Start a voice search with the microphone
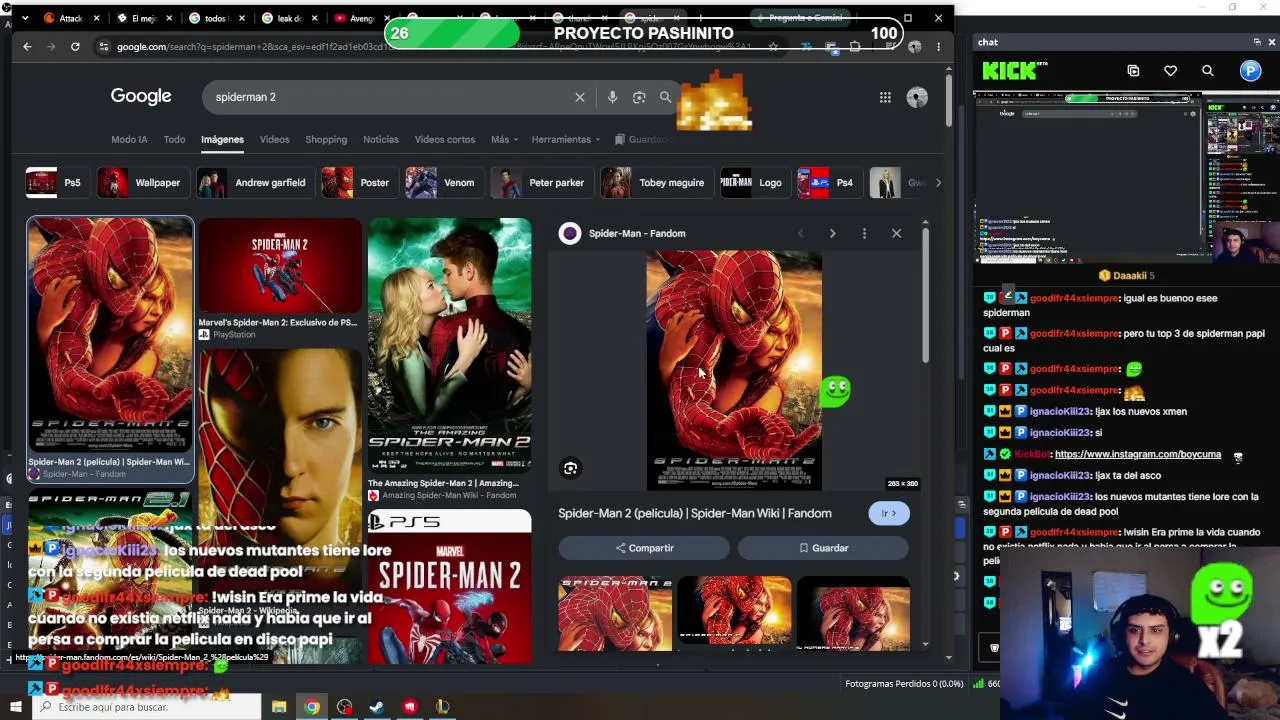This screenshot has height=720, width=1280. tap(612, 97)
